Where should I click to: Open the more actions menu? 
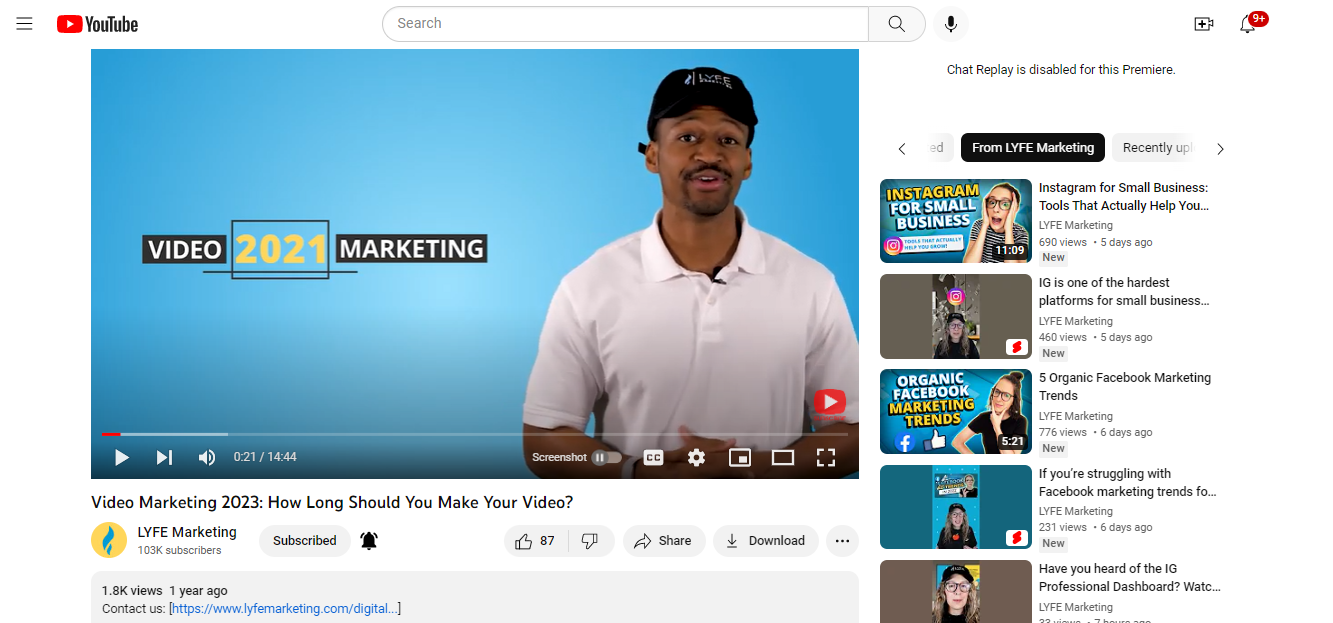click(842, 541)
